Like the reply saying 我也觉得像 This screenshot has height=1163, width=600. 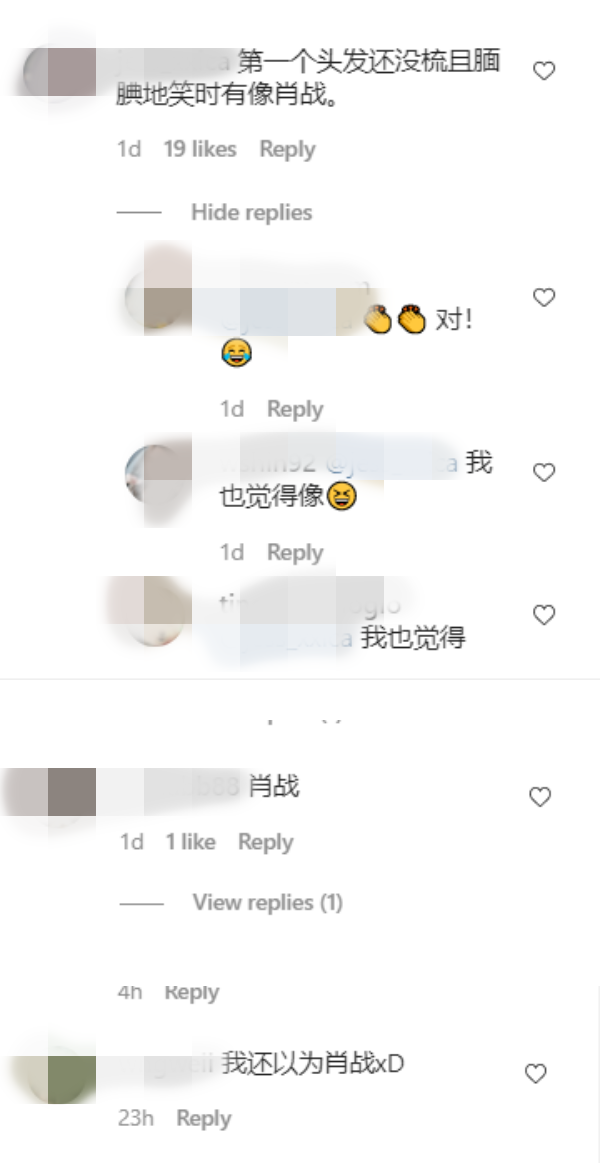tap(544, 472)
